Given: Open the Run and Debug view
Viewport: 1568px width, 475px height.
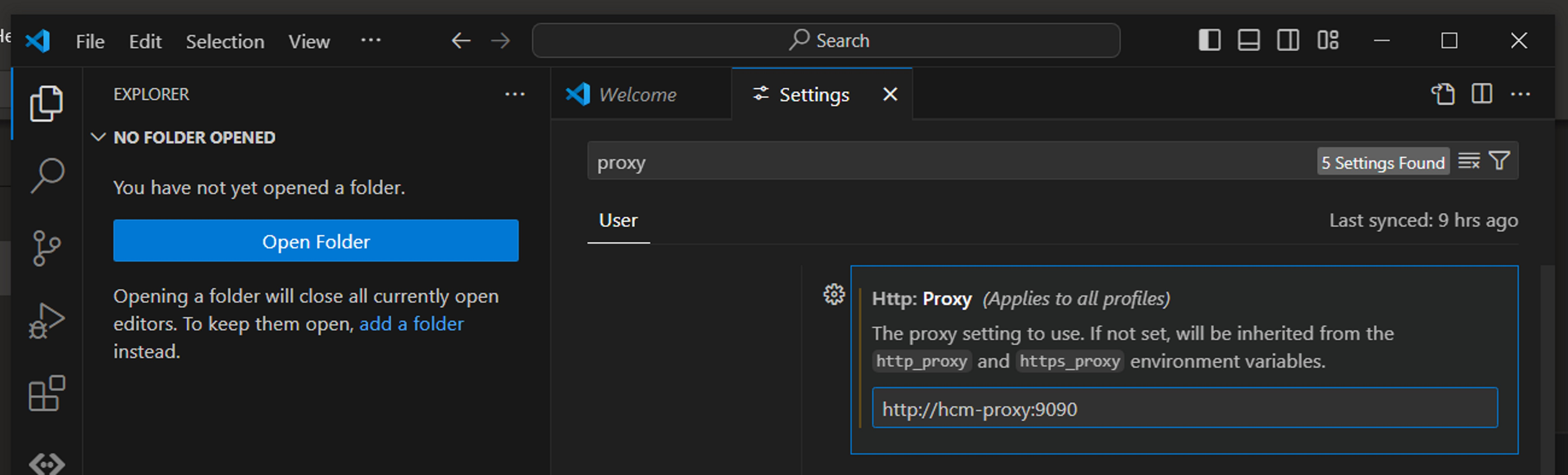Looking at the screenshot, I should click(x=47, y=321).
